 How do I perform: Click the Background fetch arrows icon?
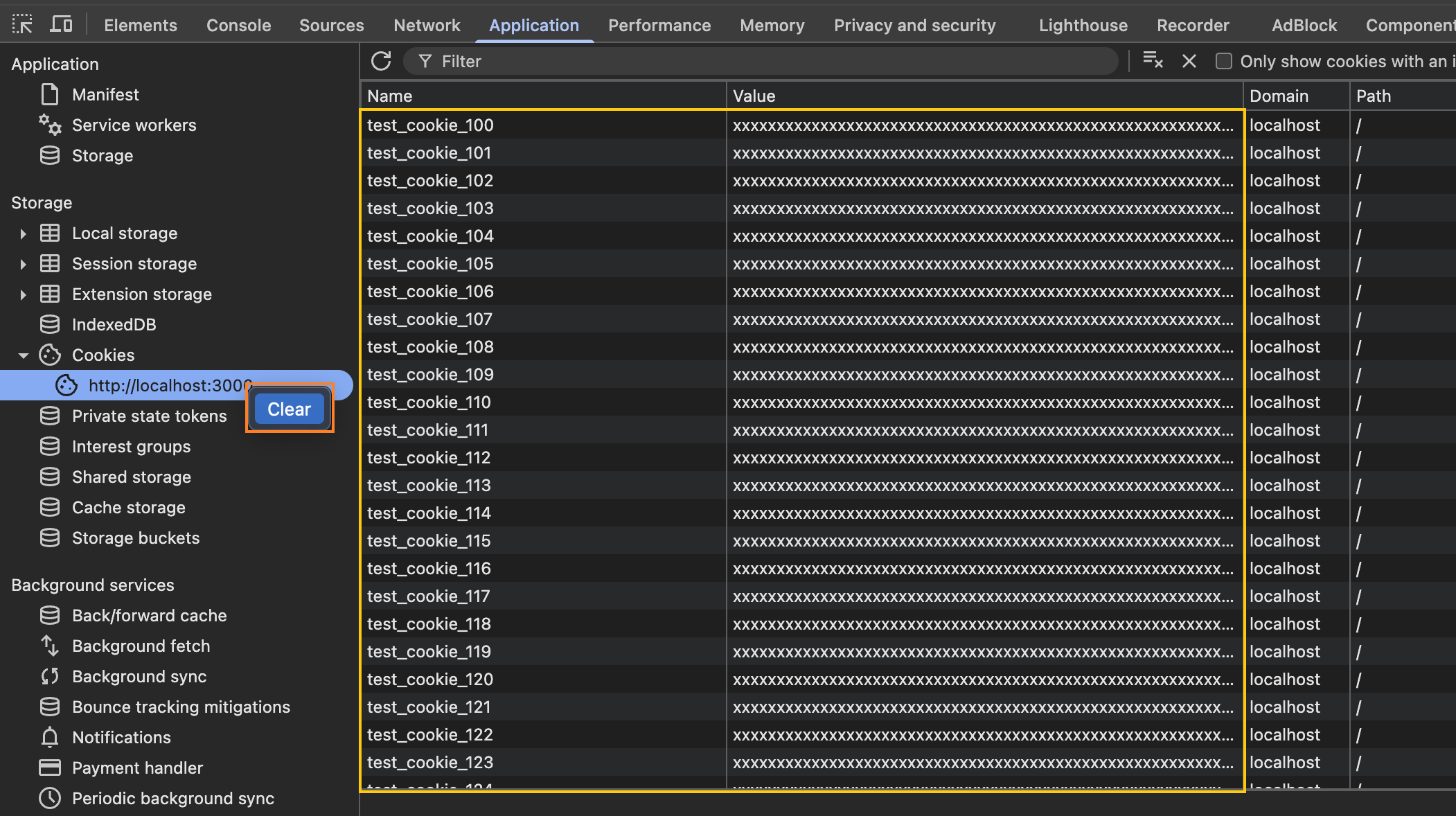click(50, 646)
